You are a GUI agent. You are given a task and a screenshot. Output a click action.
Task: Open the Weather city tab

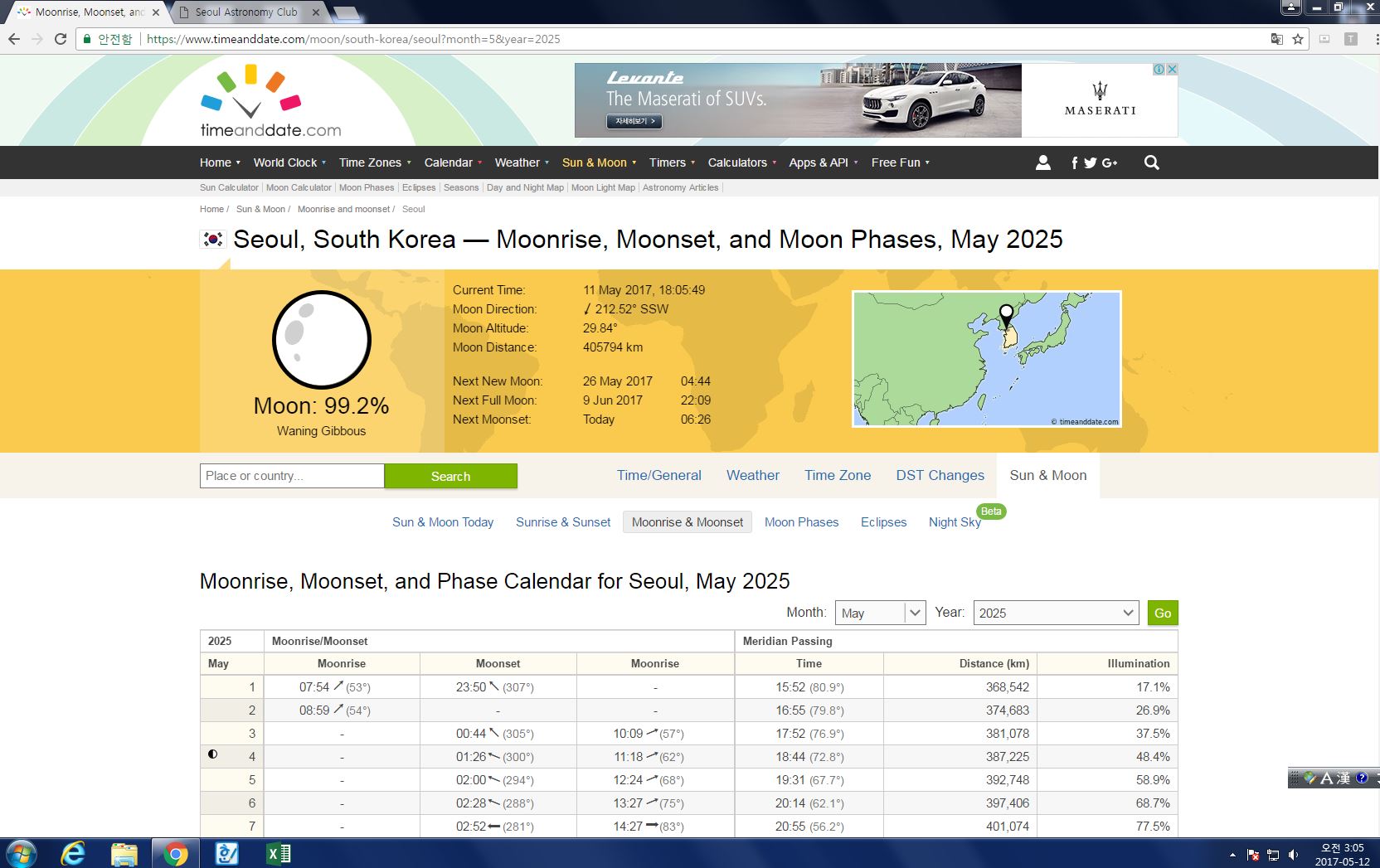click(x=753, y=475)
